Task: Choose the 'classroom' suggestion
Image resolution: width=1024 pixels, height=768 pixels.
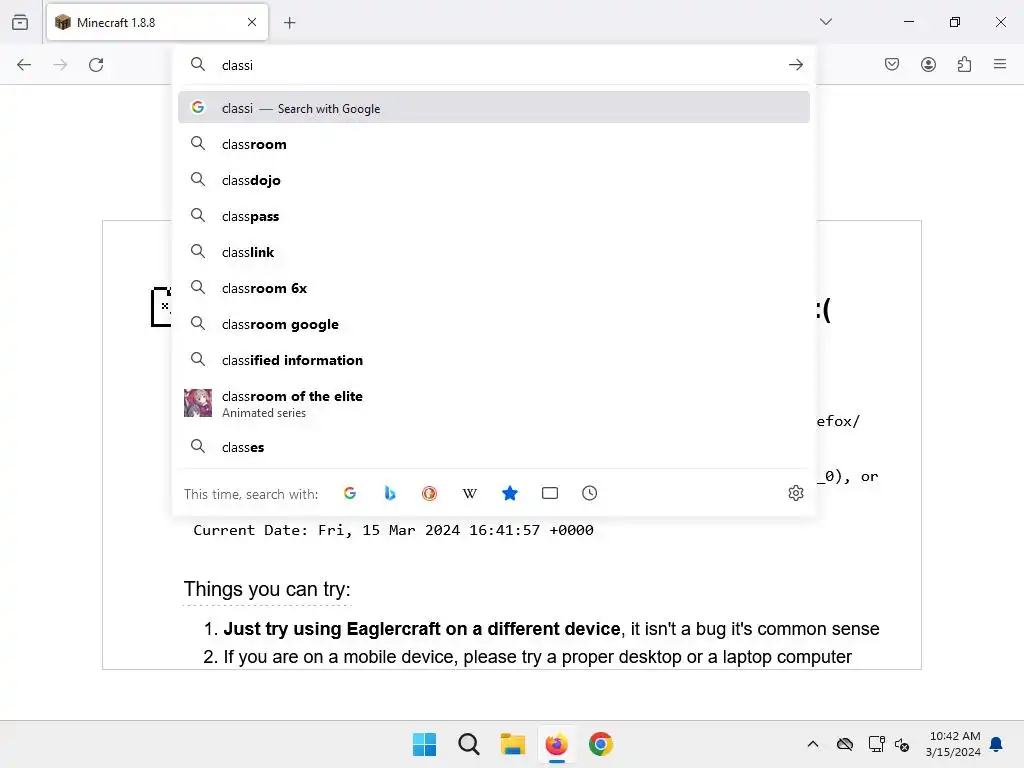Action: pos(494,144)
